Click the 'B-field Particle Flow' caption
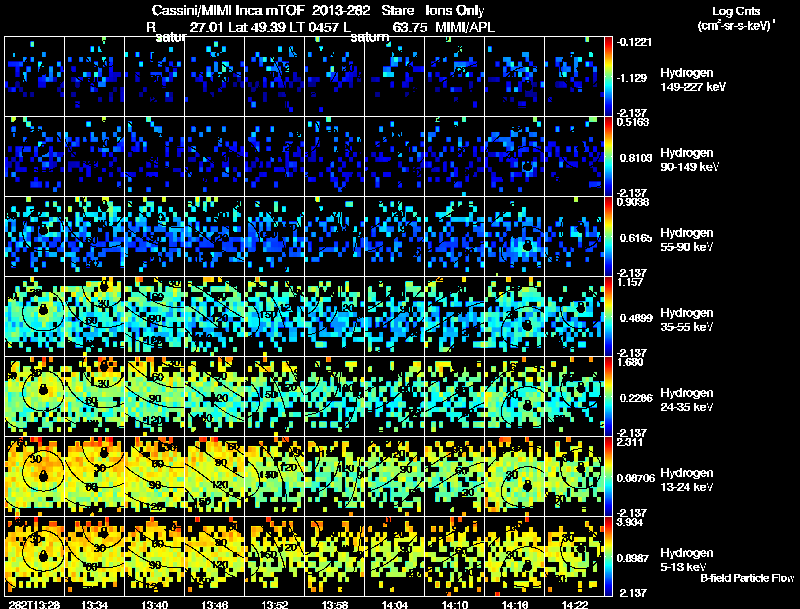The width and height of the screenshot is (800, 609). coord(747,578)
